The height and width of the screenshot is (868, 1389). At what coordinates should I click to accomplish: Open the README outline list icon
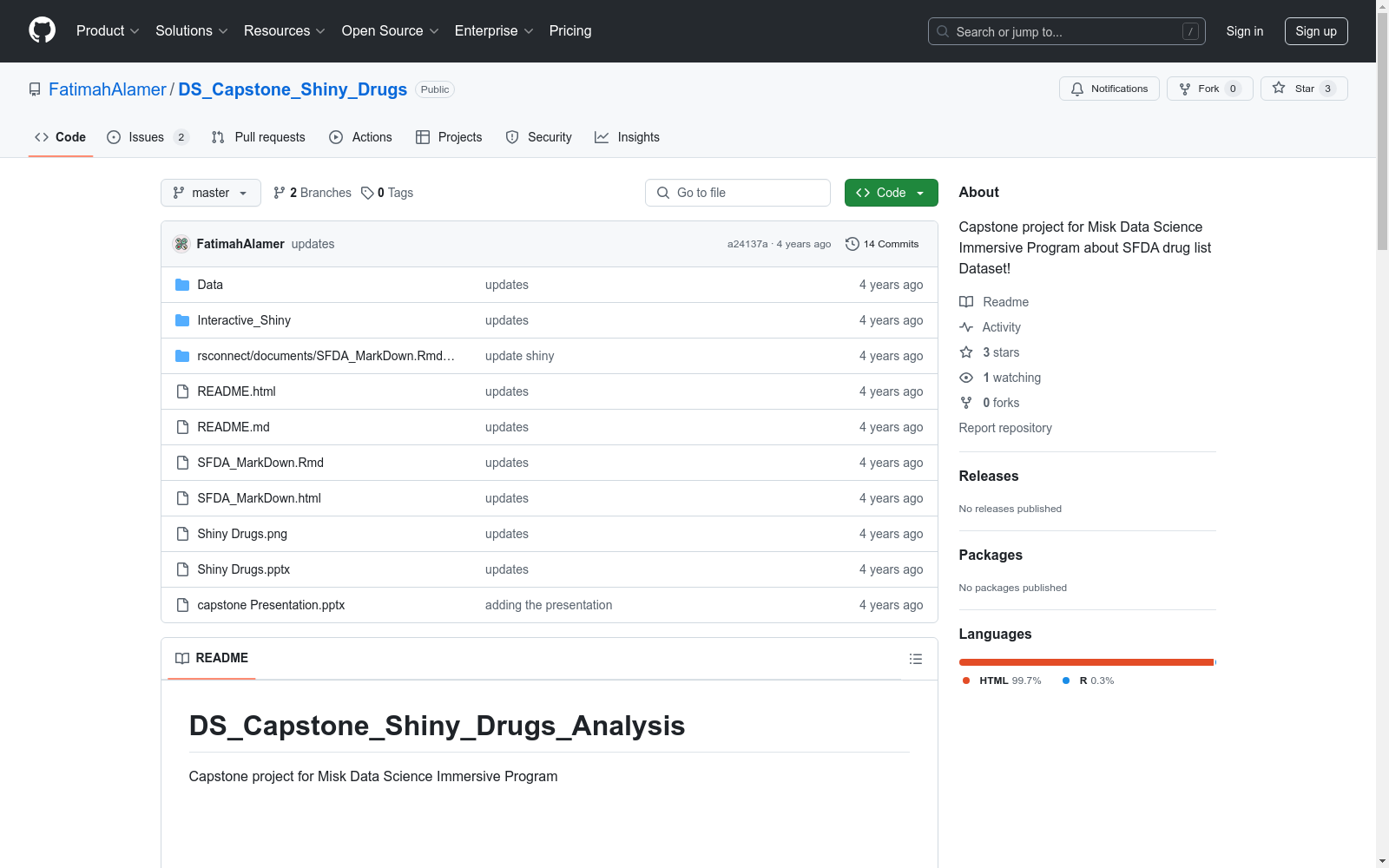point(915,659)
